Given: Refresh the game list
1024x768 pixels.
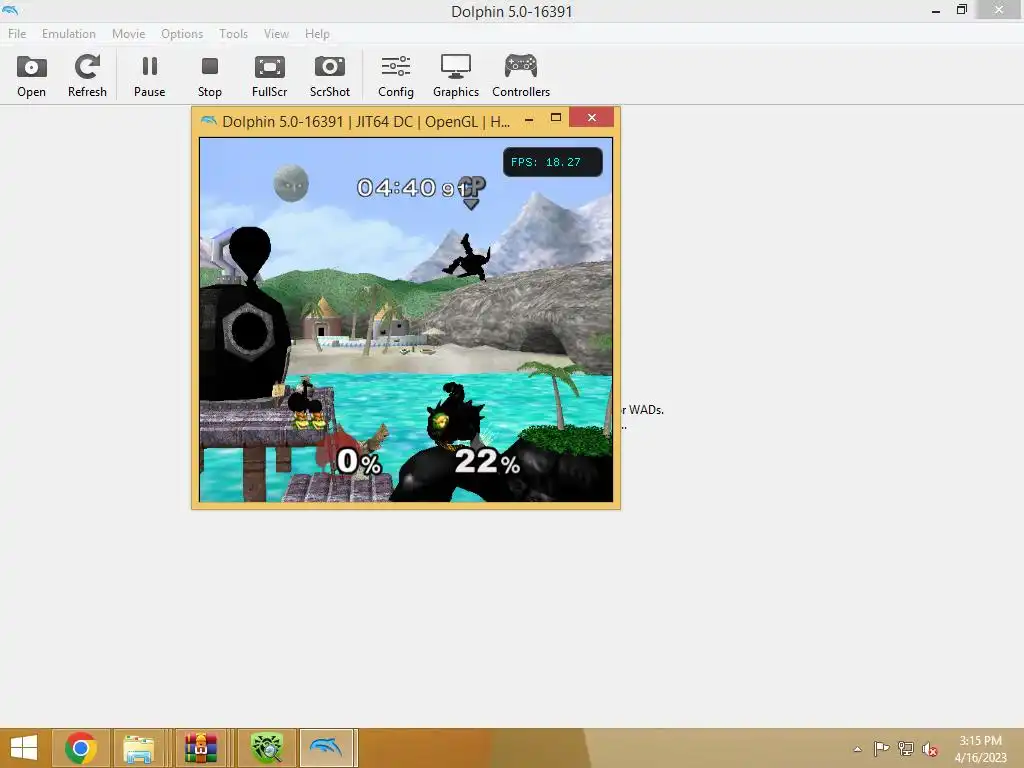Looking at the screenshot, I should click(87, 76).
